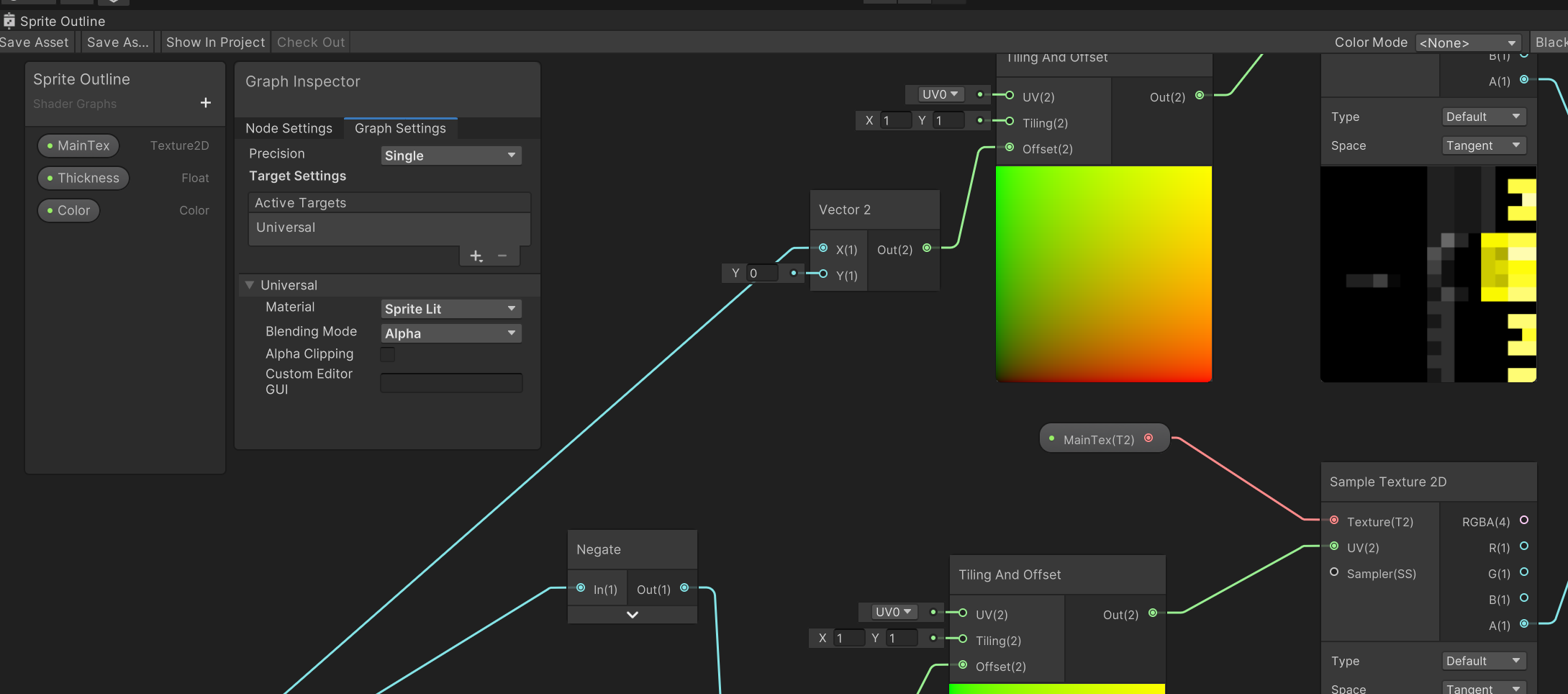Click the Y tiling field of upper Tiling And Offset
Viewport: 1568px width, 694px height.
coord(948,120)
